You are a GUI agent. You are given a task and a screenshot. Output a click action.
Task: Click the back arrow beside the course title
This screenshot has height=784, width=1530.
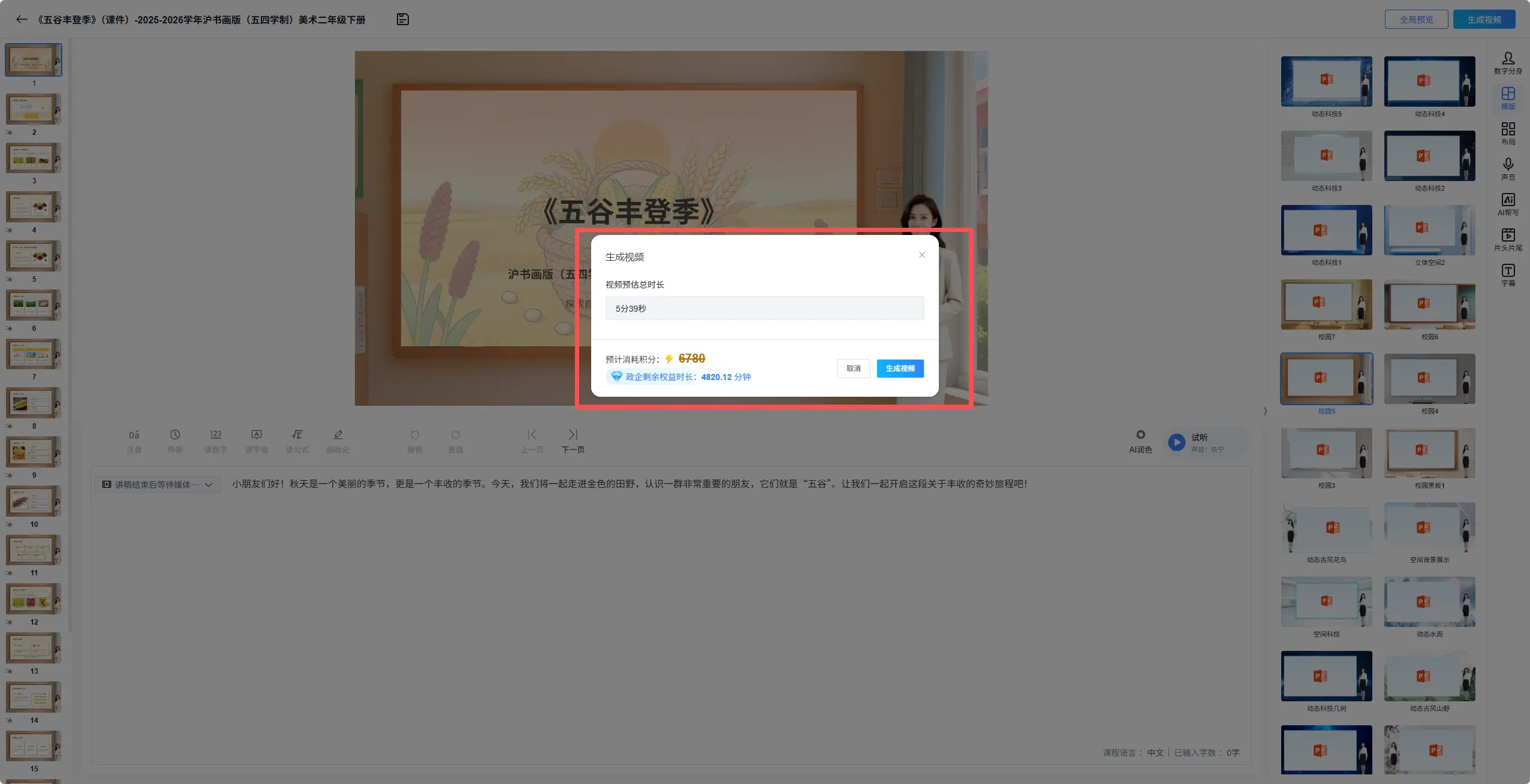22,19
